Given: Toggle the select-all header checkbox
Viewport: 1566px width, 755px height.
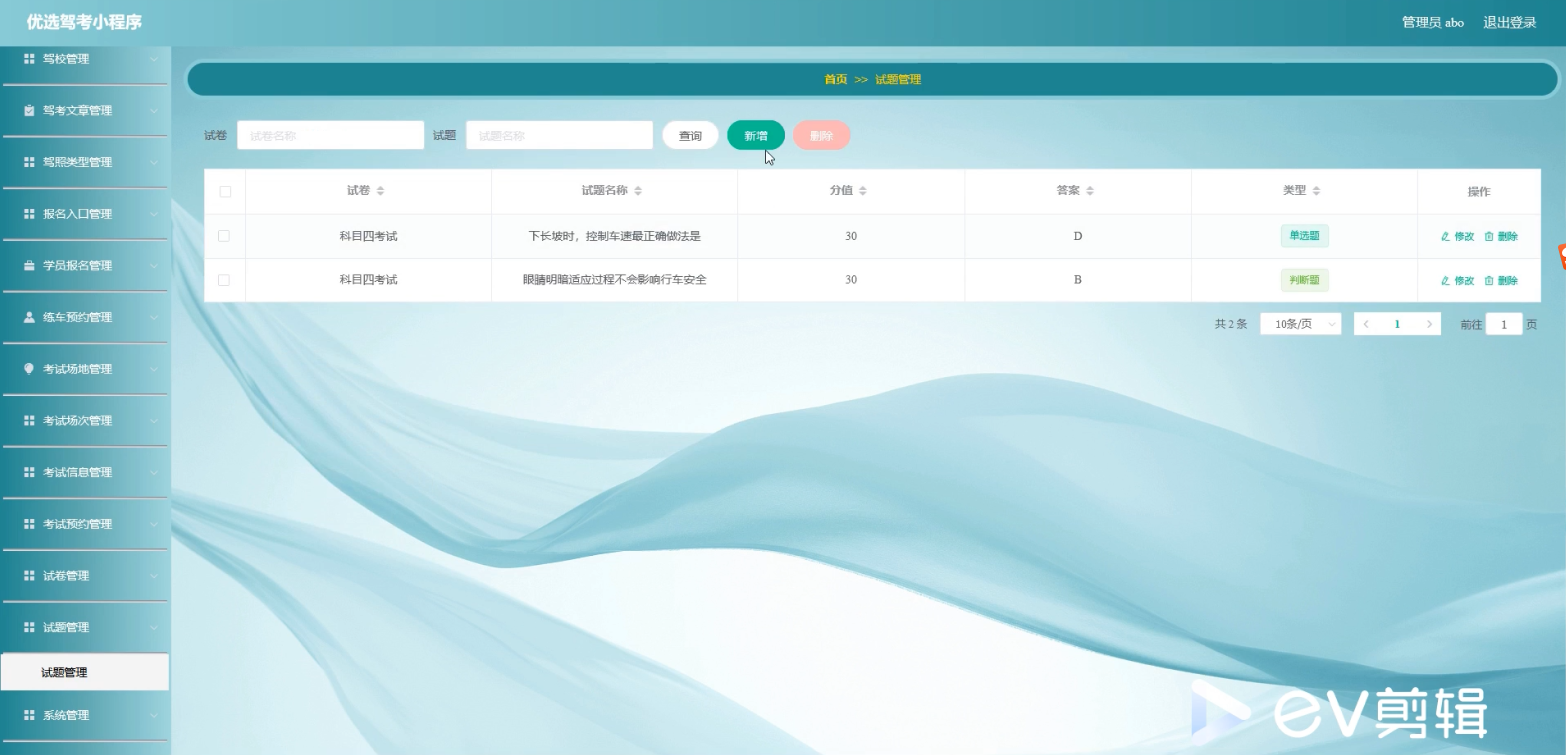Looking at the screenshot, I should (225, 192).
